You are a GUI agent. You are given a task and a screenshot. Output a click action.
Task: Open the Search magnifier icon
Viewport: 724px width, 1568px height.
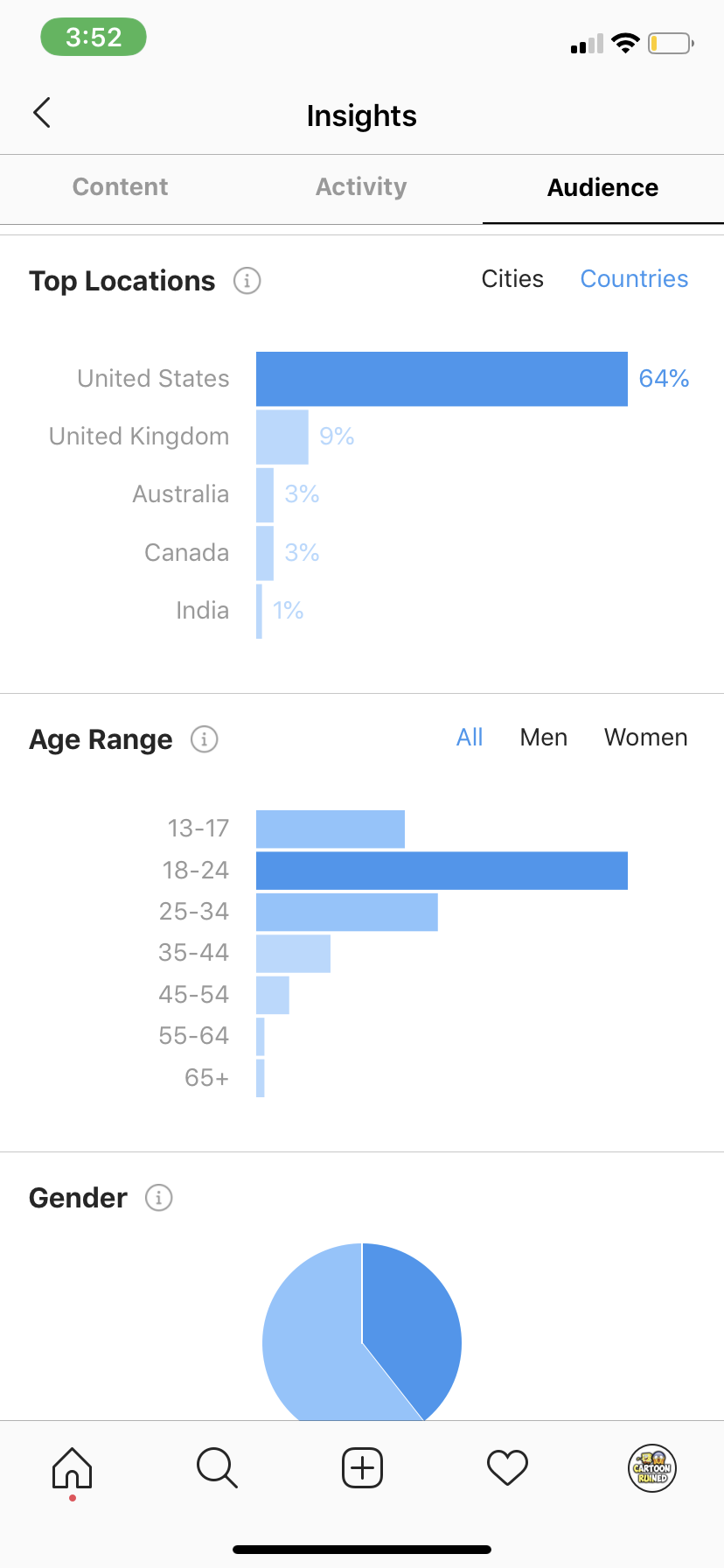pos(217,1467)
